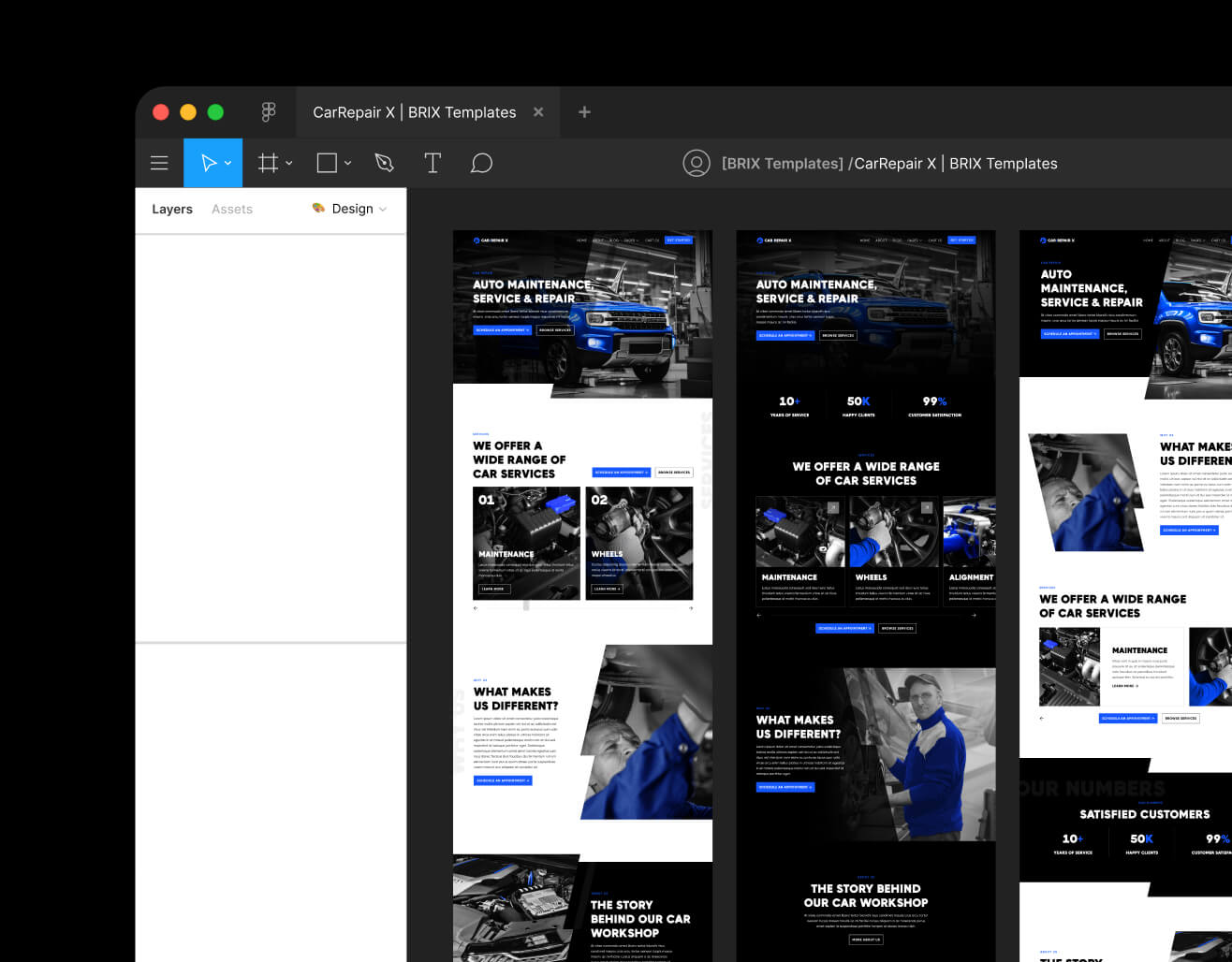This screenshot has width=1232, height=962.
Task: Select the Pen tool
Action: 384,162
